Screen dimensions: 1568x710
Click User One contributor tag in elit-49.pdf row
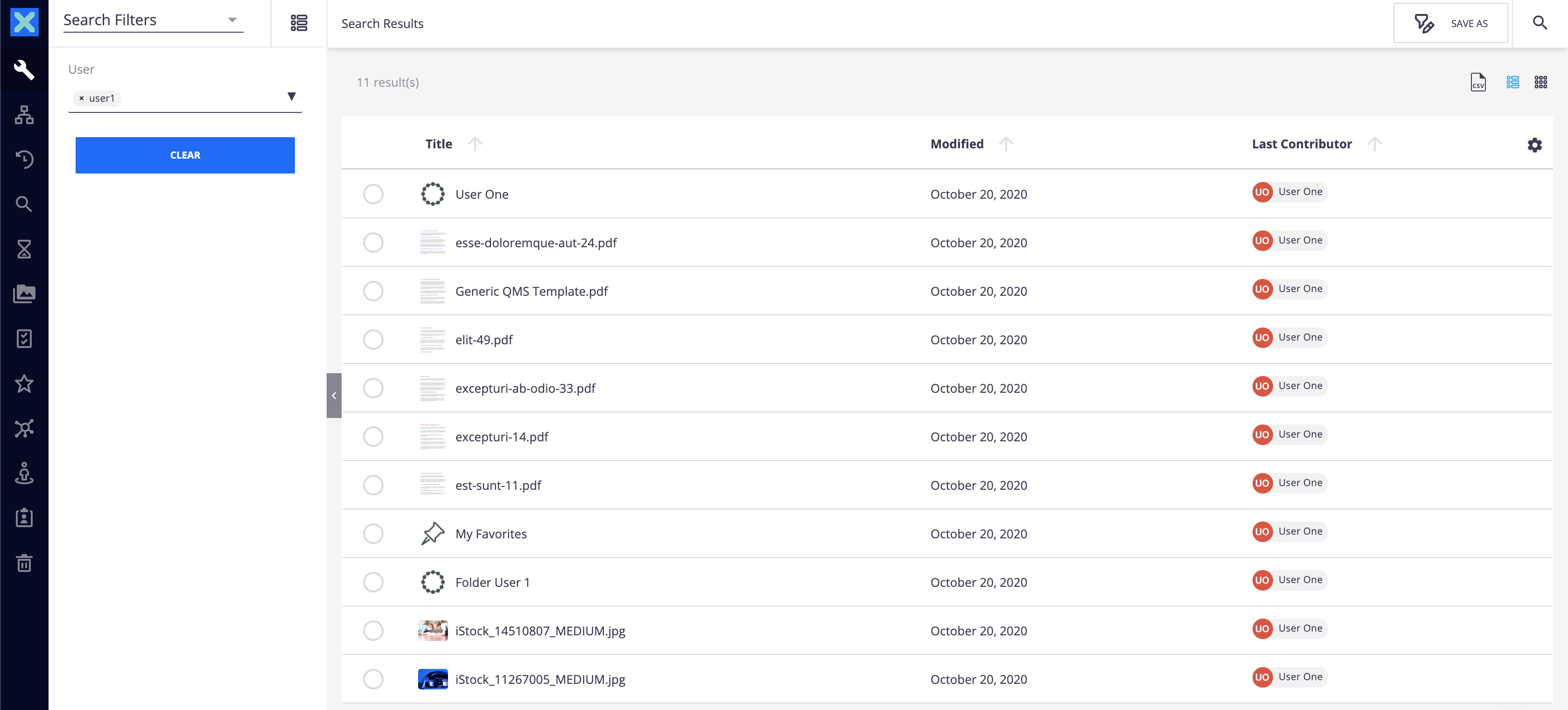click(x=1289, y=338)
